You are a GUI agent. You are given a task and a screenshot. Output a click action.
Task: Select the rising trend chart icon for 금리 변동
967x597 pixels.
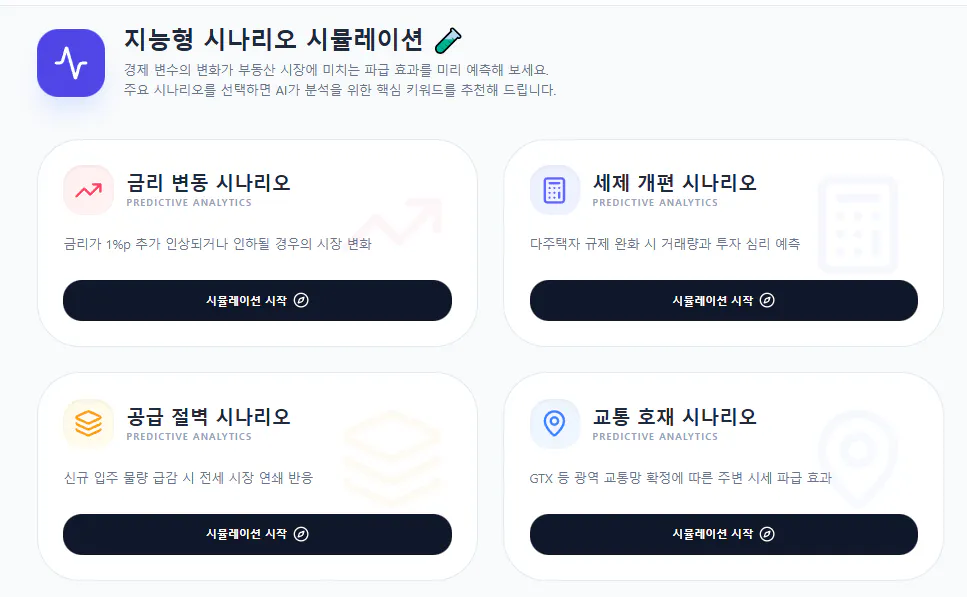click(x=87, y=189)
